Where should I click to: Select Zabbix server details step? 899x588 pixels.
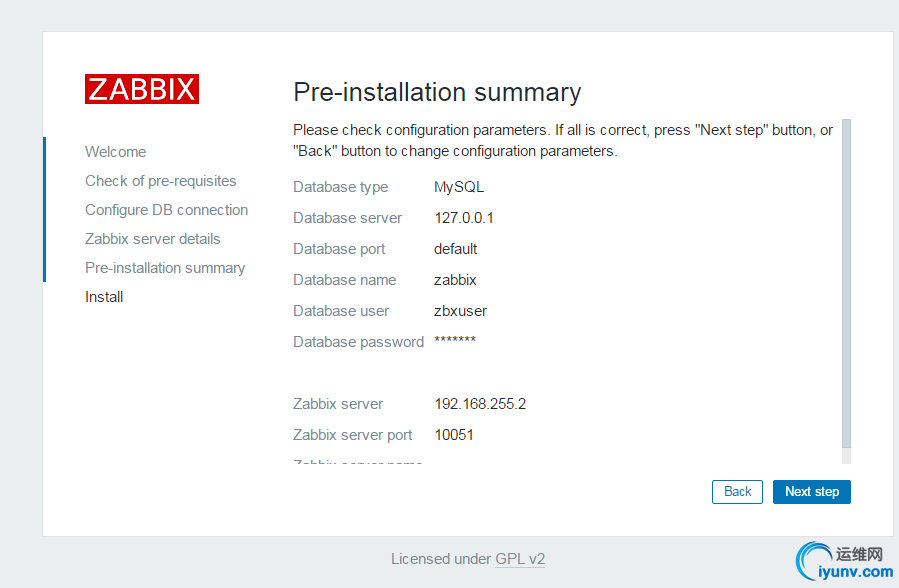(x=153, y=239)
